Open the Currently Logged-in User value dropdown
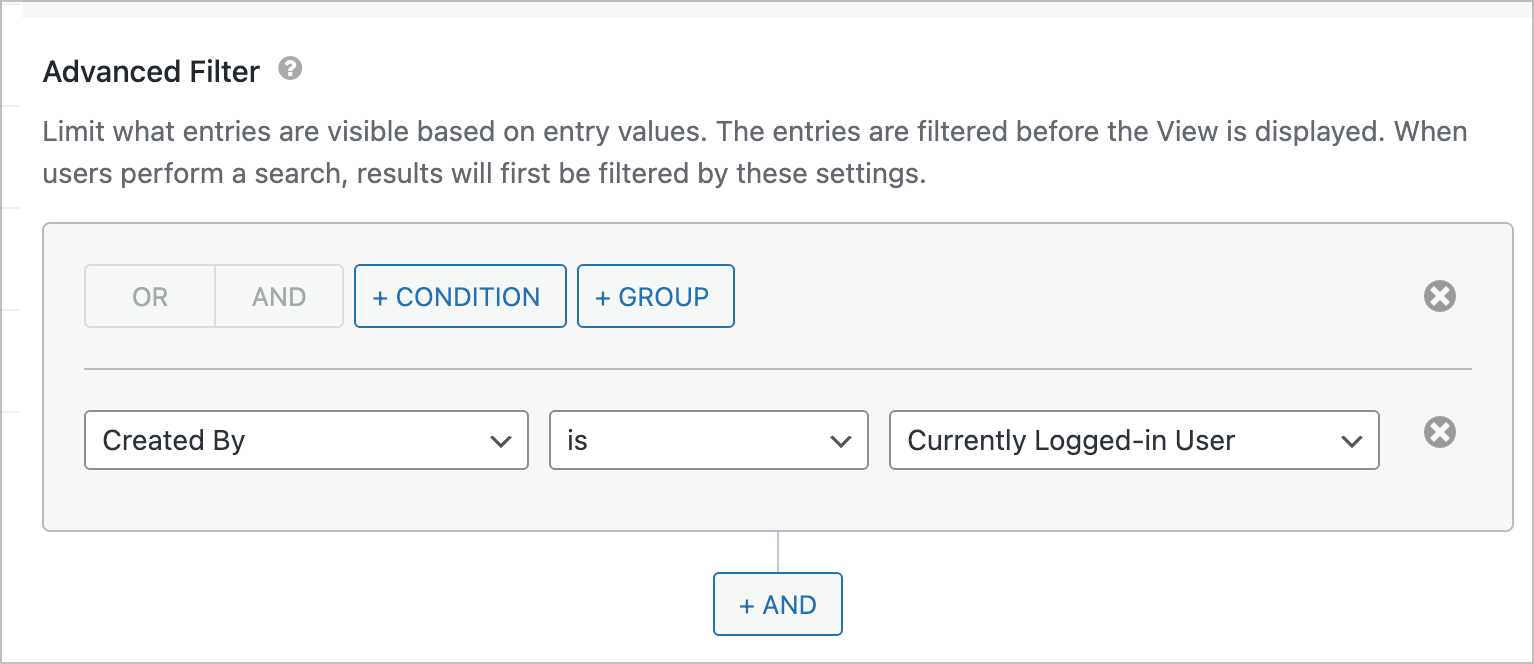 [x=1134, y=440]
